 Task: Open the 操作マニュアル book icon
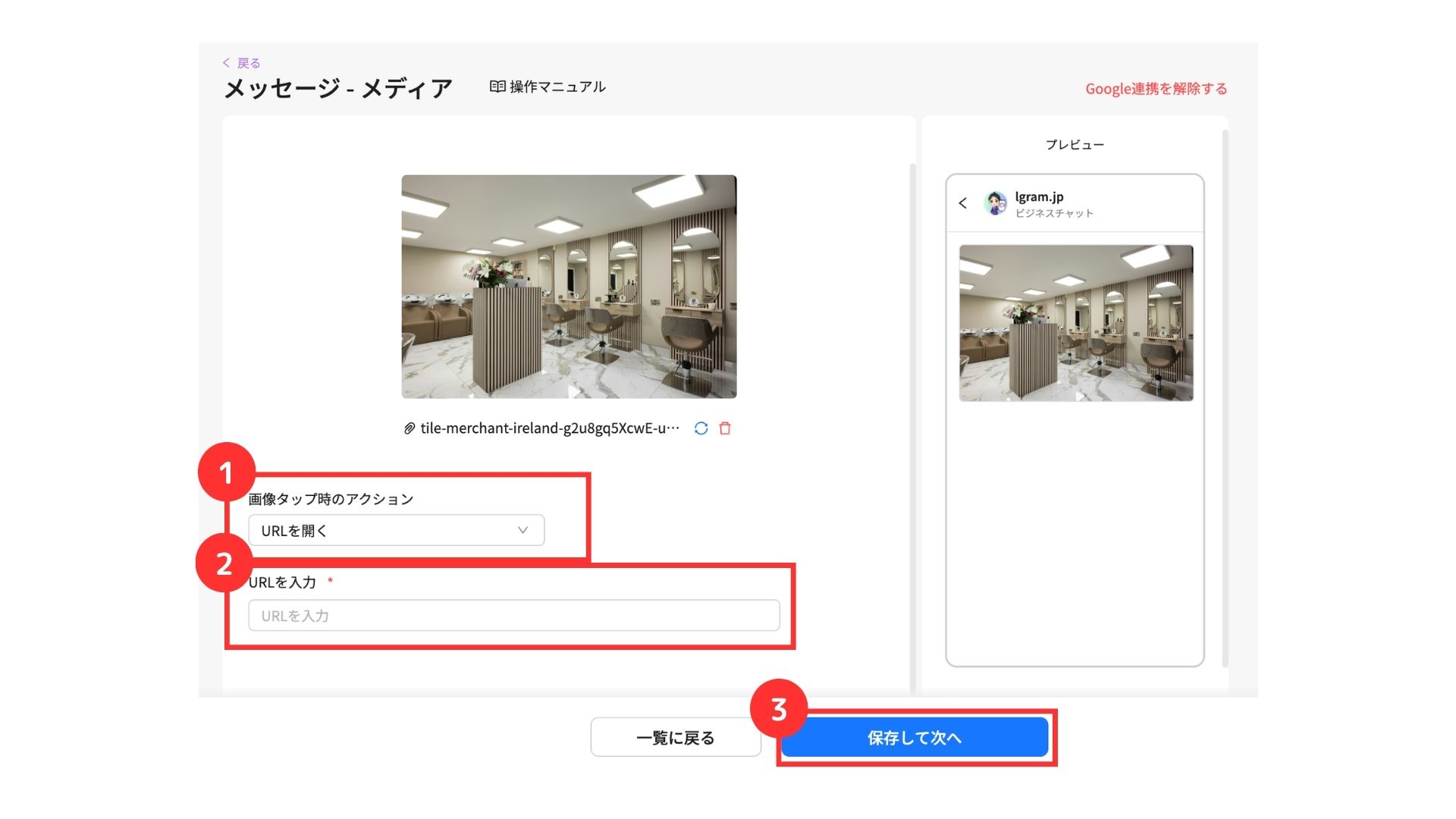497,86
